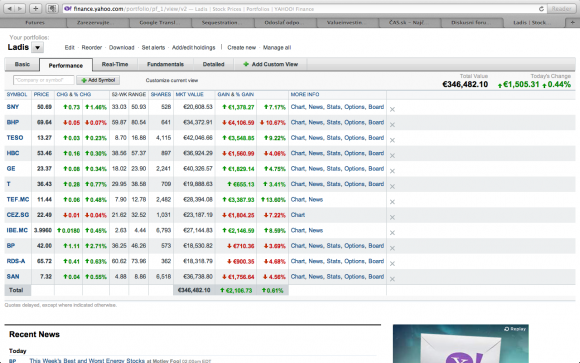Click the Replay button on the ad
The width and height of the screenshot is (580, 363).
pos(515,329)
